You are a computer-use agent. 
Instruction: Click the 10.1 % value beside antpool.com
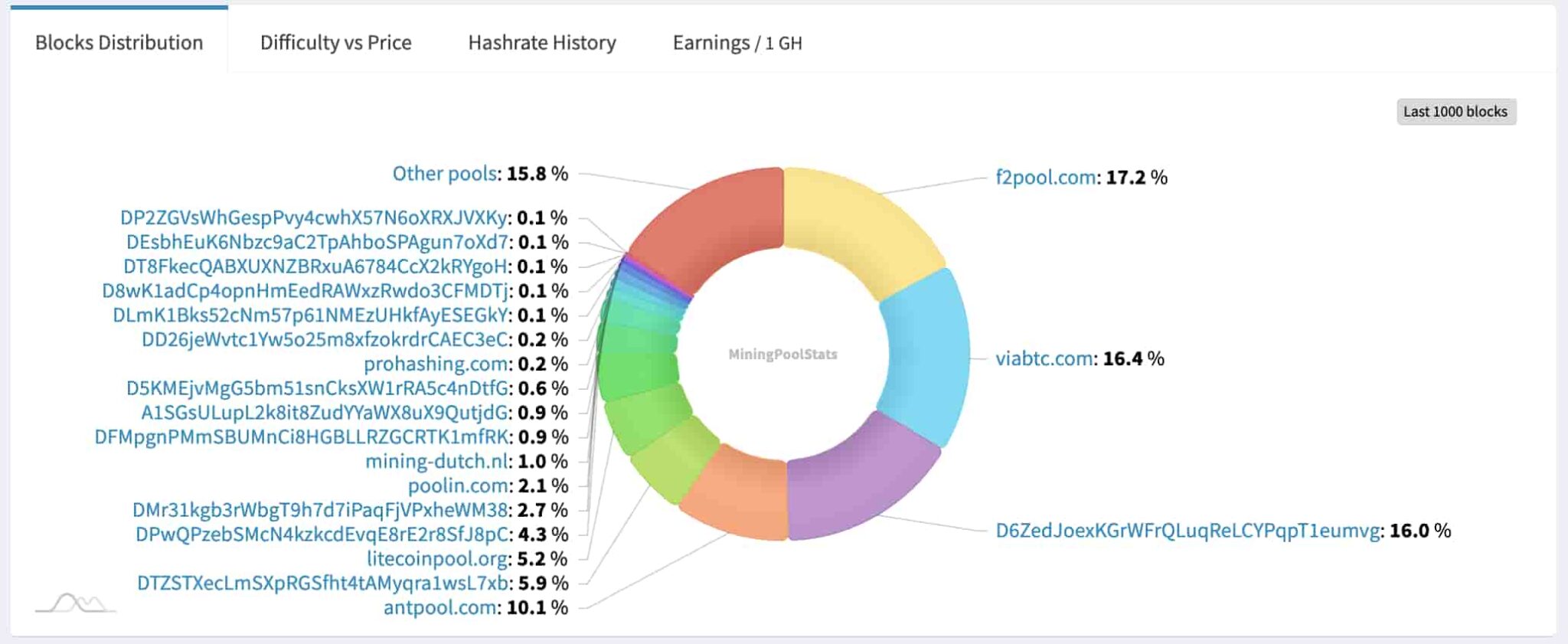(x=537, y=607)
